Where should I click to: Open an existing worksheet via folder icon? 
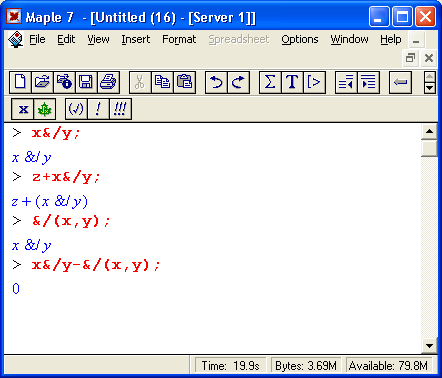tap(42, 82)
